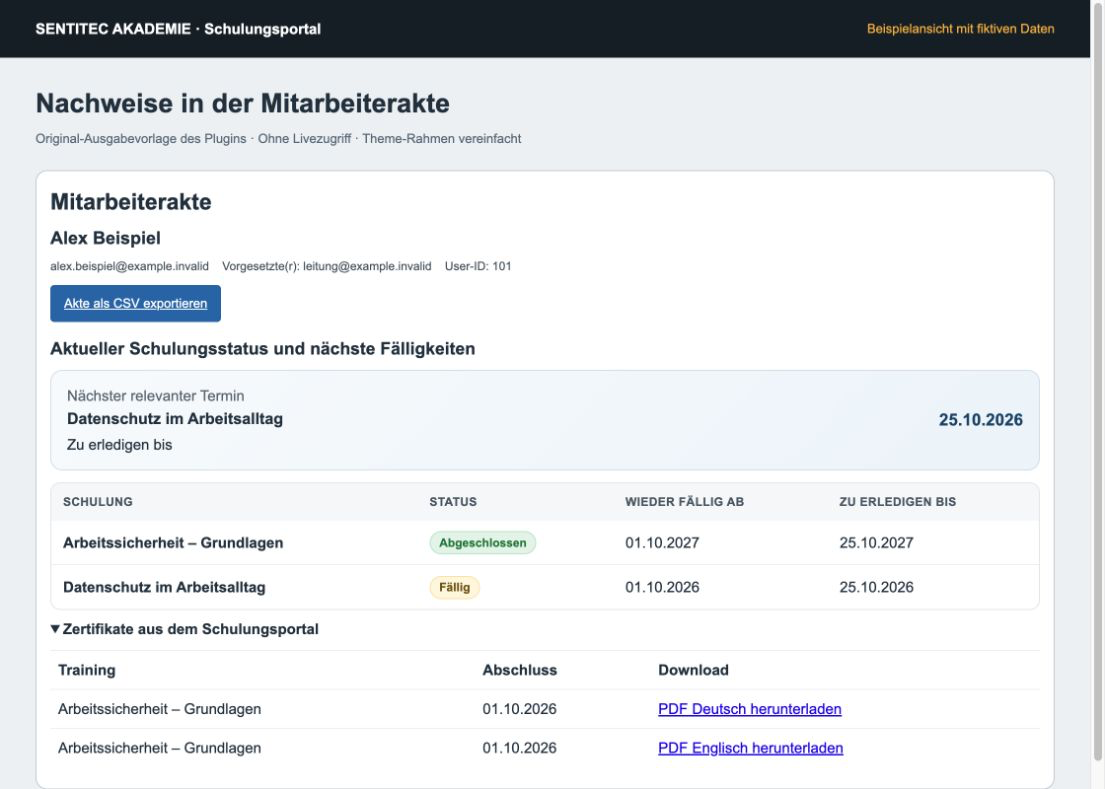Click the 'User-ID: 101' text
The height and width of the screenshot is (789, 1105).
coord(478,266)
